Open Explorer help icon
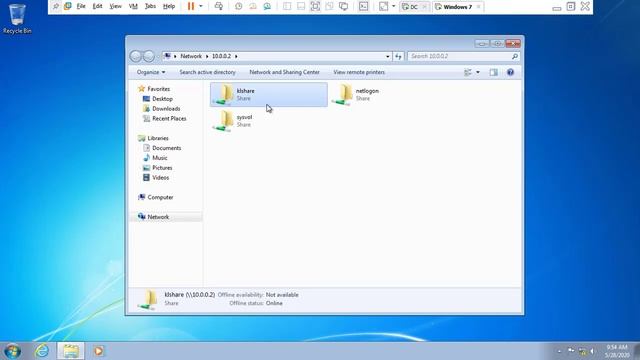The image size is (640, 360). [x=510, y=72]
